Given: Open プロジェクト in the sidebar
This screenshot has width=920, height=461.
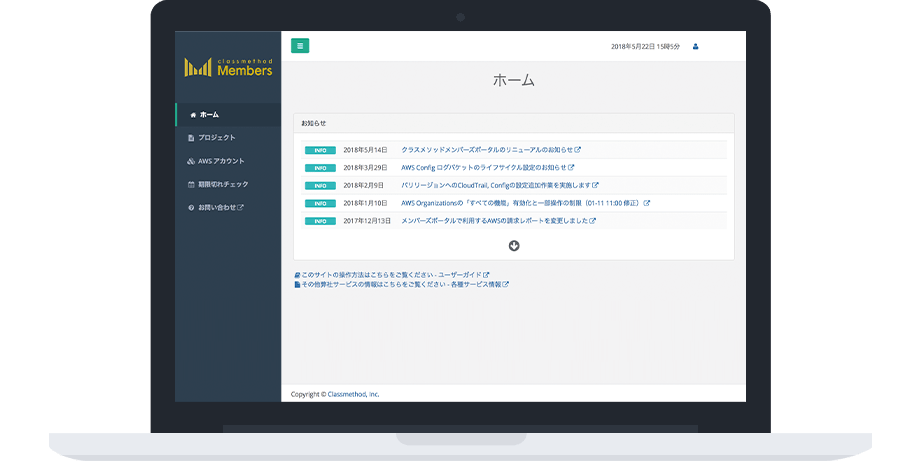Looking at the screenshot, I should click(216, 138).
